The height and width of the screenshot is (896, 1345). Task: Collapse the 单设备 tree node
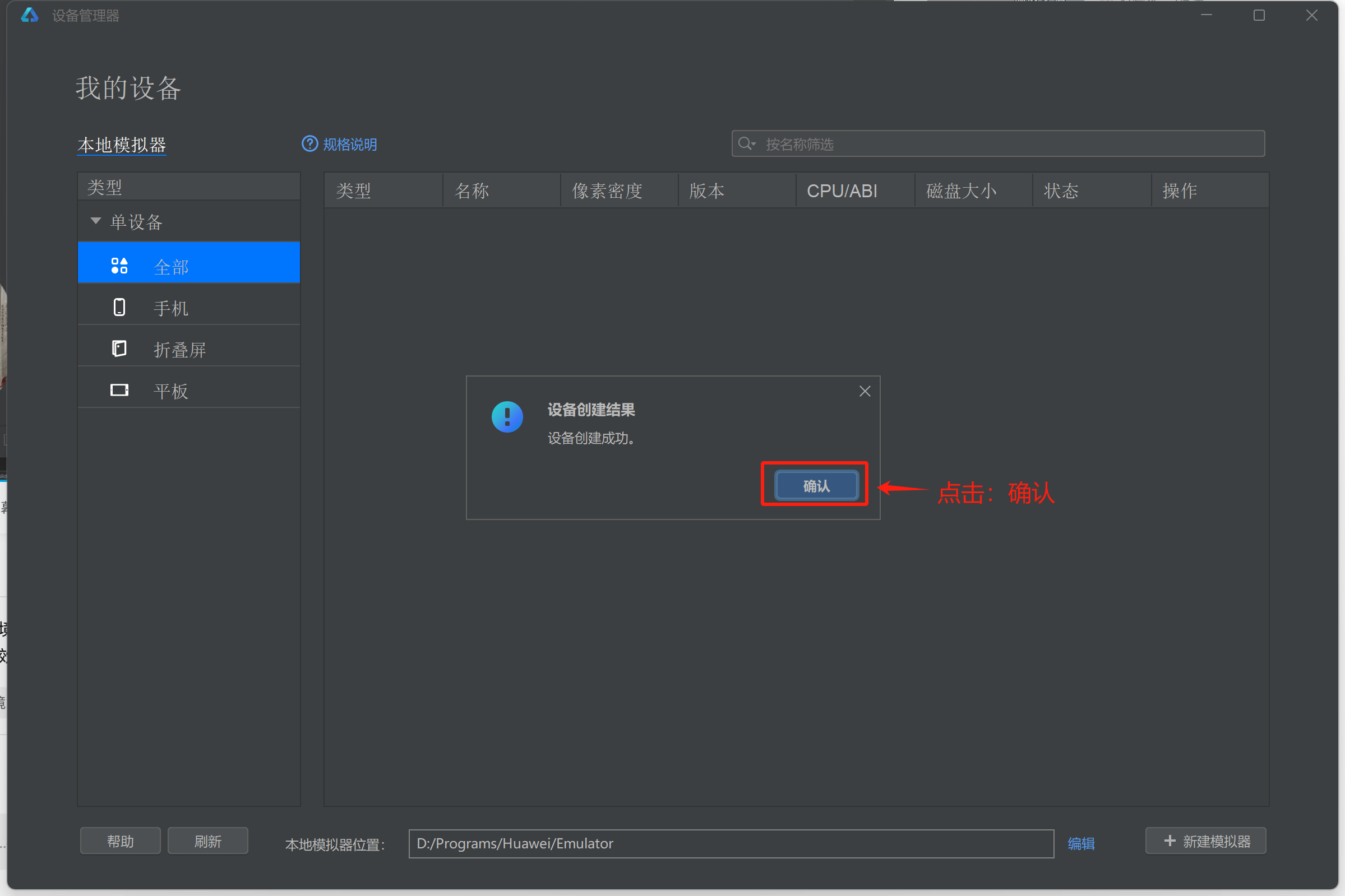tap(95, 221)
